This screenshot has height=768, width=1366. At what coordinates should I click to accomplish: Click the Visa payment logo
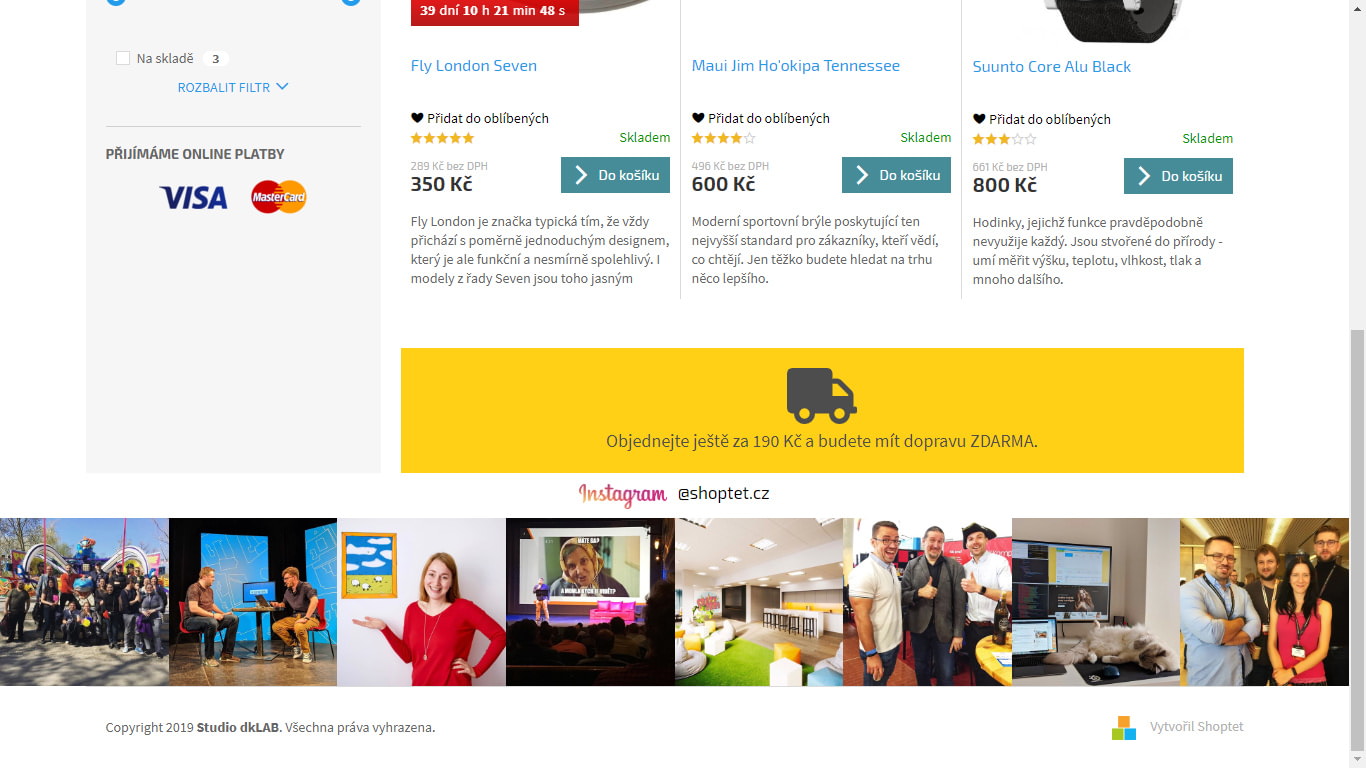pos(193,198)
